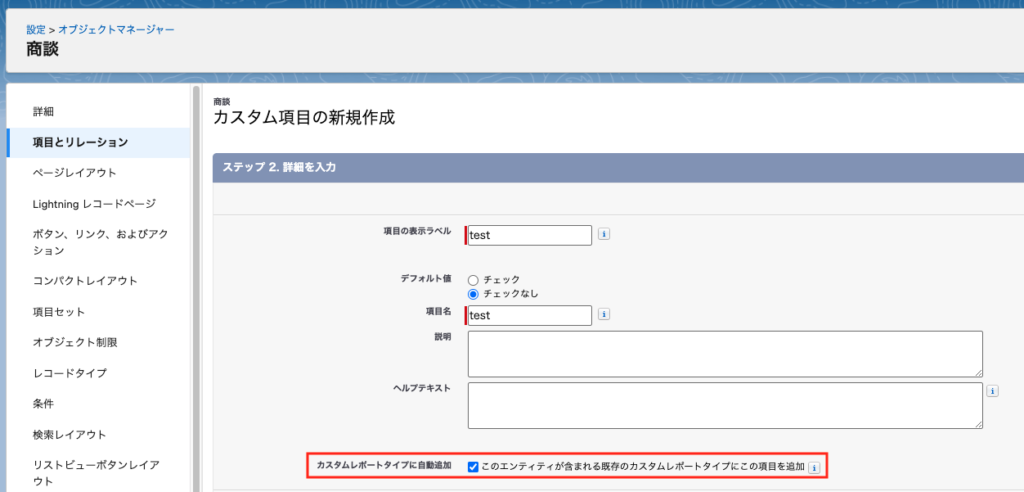The image size is (1024, 492).
Task: Click info icon after カスタムレポートタイプ checkbox text
Action: click(x=814, y=467)
